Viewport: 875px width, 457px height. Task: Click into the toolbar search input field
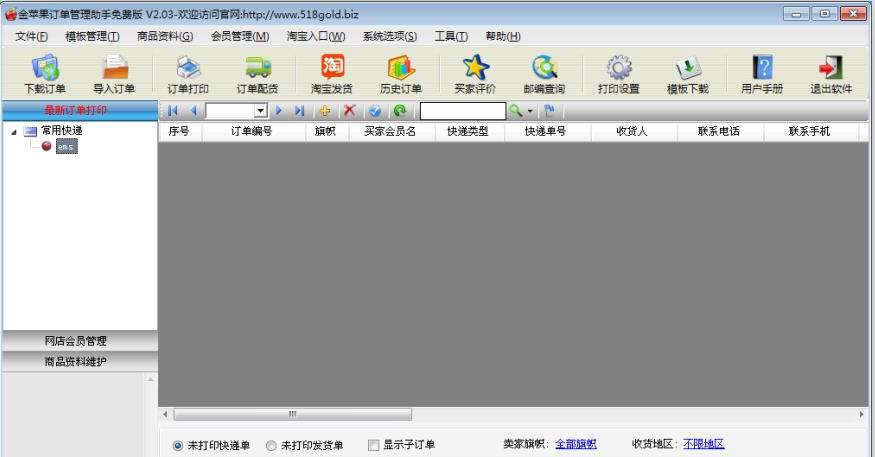pos(463,110)
